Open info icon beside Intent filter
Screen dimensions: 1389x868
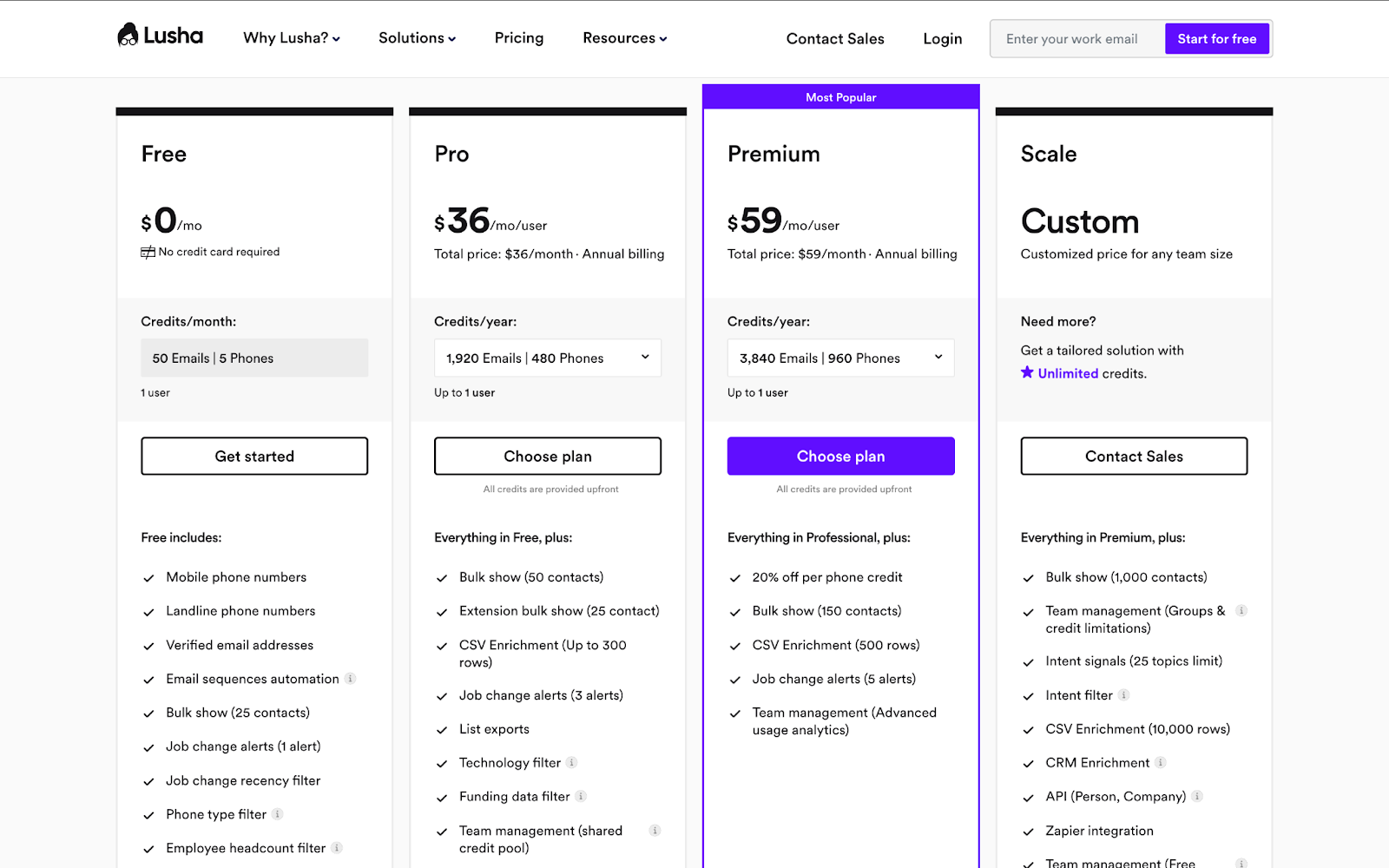point(1123,695)
